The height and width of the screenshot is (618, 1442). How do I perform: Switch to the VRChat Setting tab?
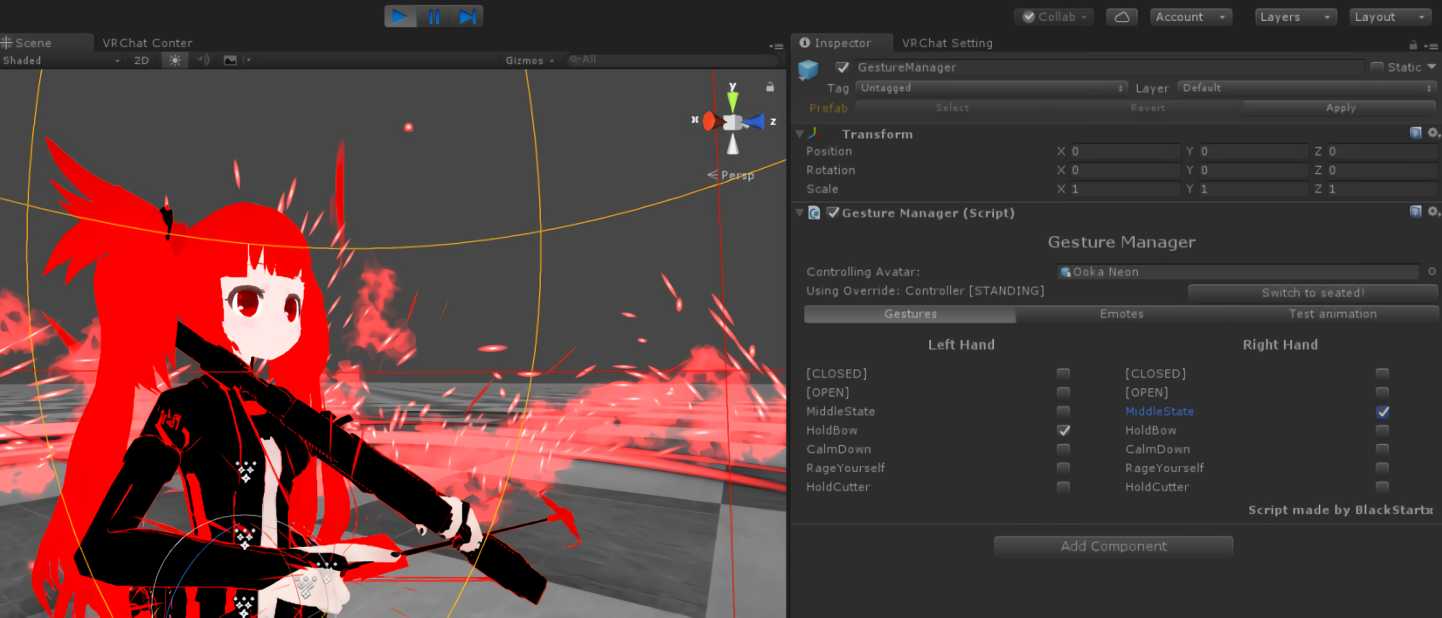tap(948, 43)
